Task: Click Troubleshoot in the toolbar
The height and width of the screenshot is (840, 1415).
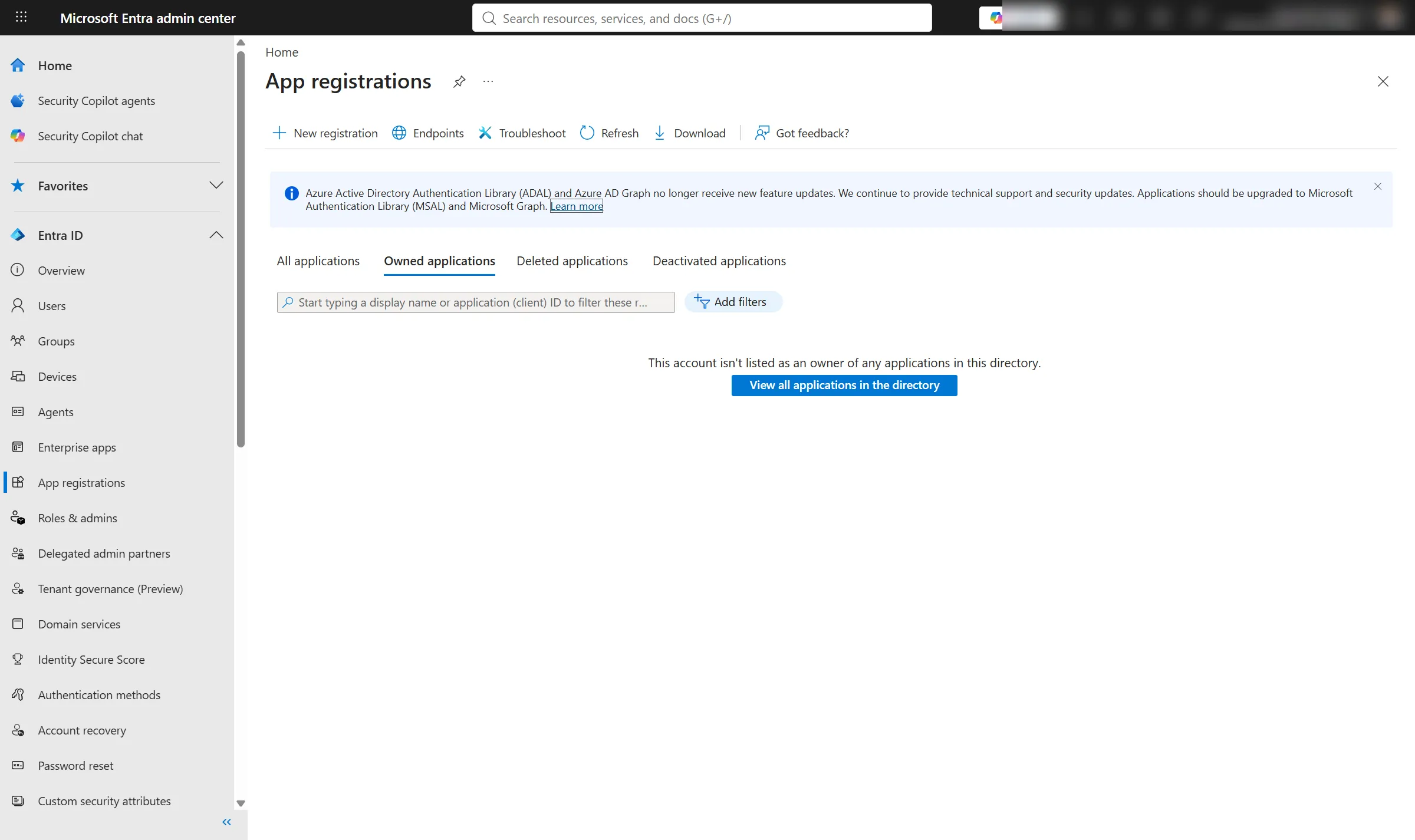Action: point(522,133)
